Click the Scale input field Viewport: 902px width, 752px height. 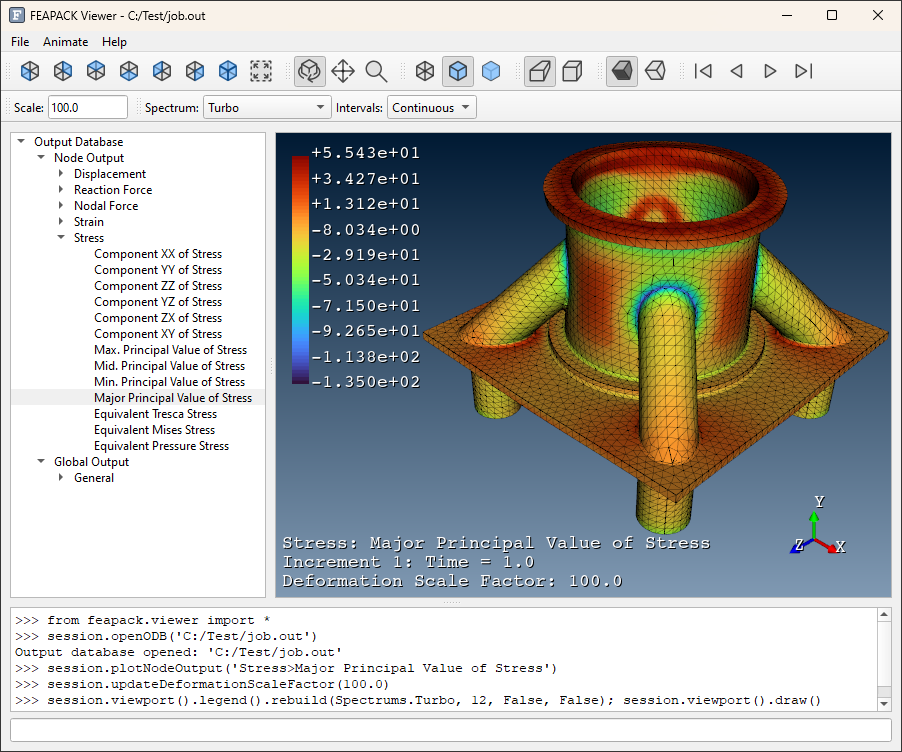click(87, 108)
